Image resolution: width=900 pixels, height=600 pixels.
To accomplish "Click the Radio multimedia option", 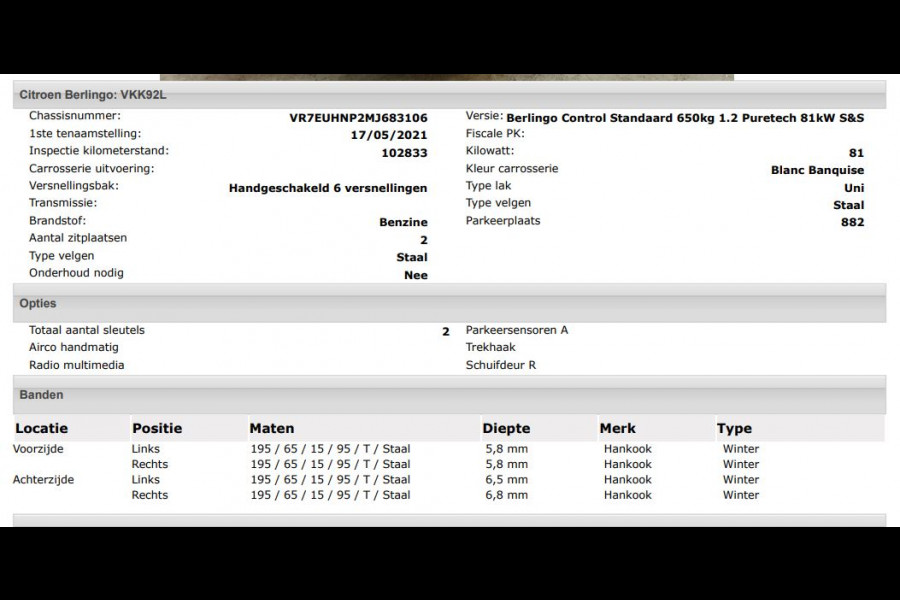I will pyautogui.click(x=76, y=365).
